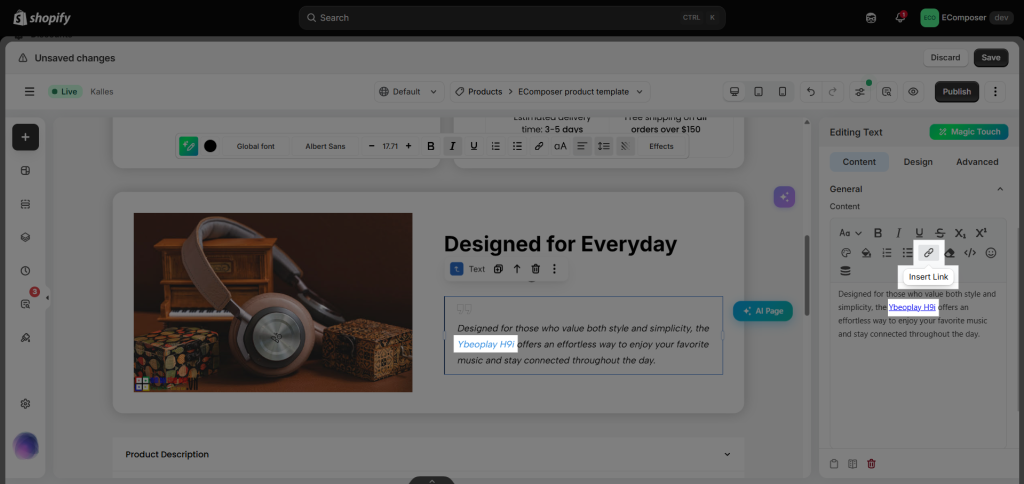1024x484 pixels.
Task: Duplicate the selected Text element
Action: (498, 268)
